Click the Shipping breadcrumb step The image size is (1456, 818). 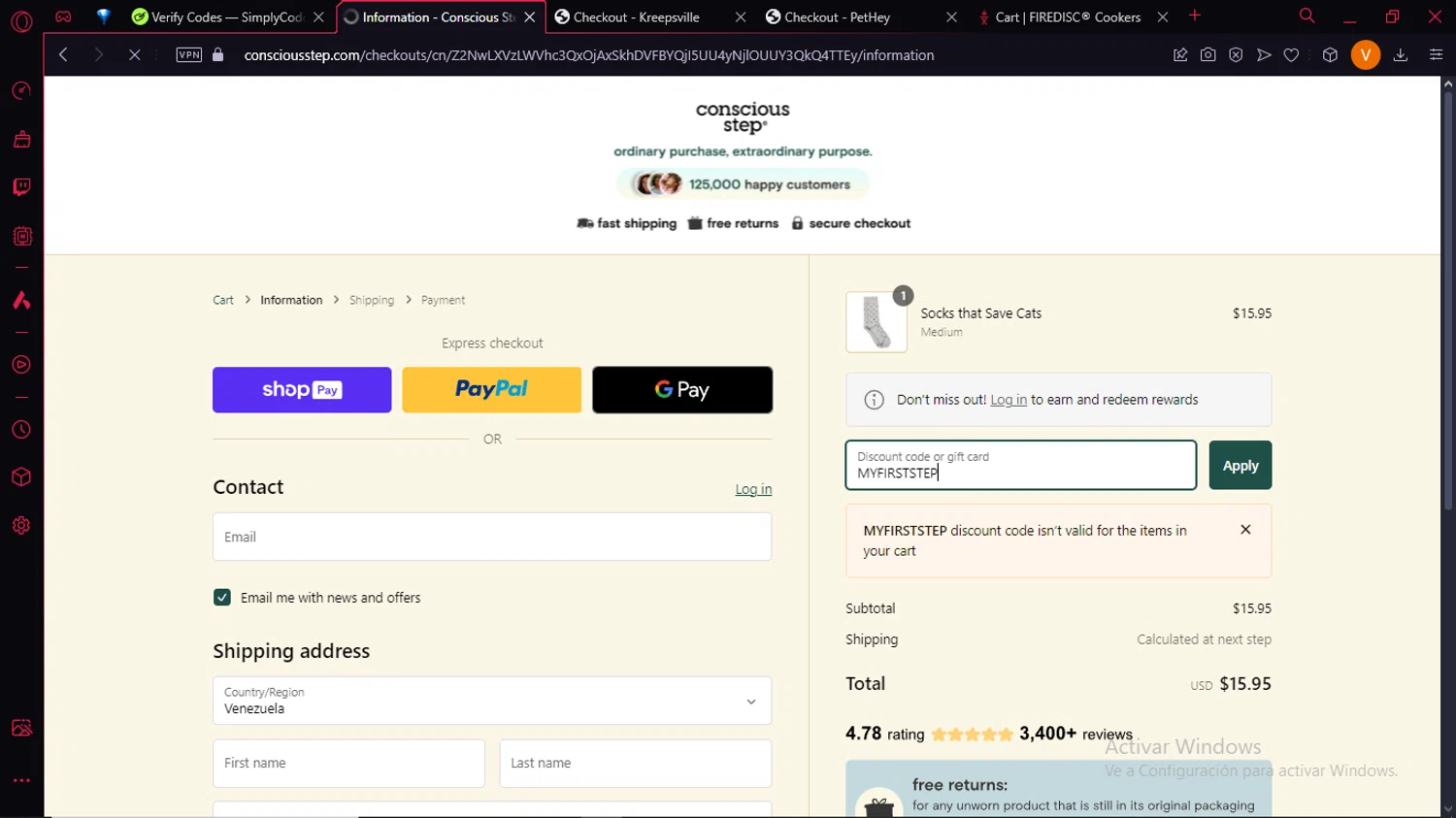(x=372, y=300)
